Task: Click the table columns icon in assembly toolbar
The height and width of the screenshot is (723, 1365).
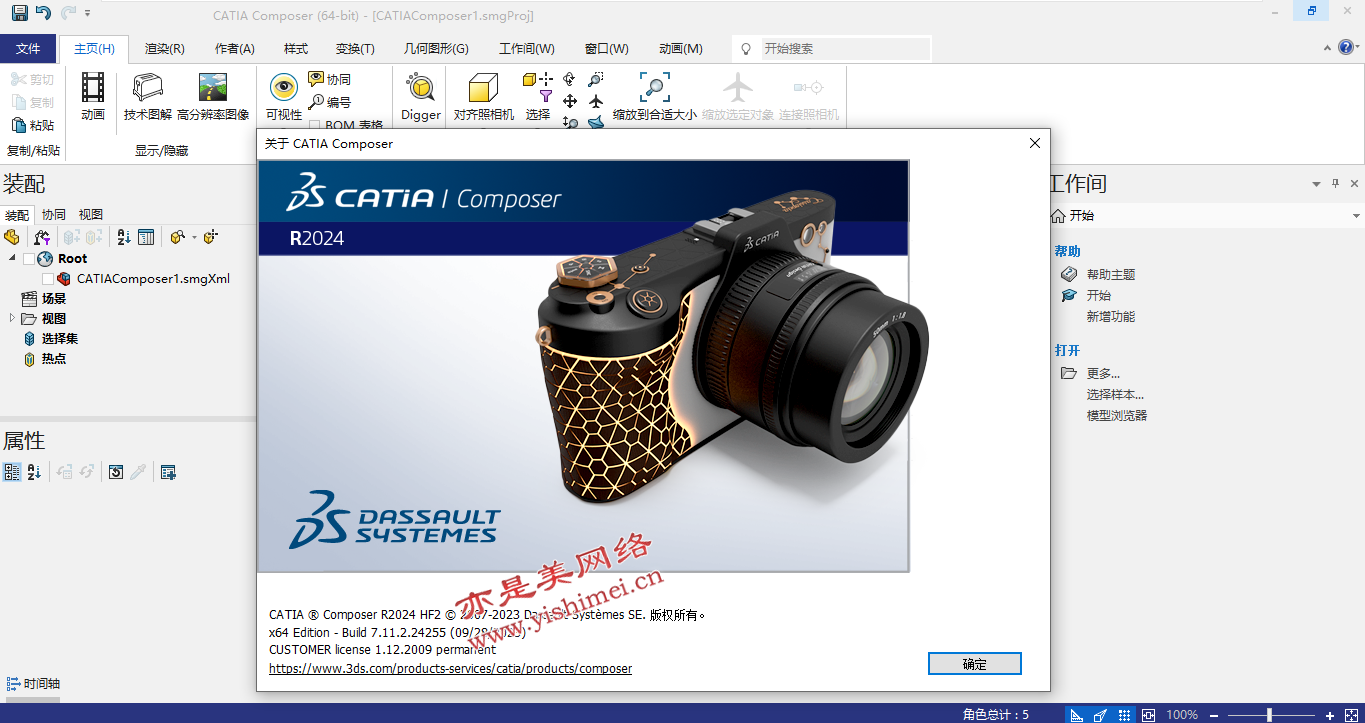Action: click(x=146, y=237)
